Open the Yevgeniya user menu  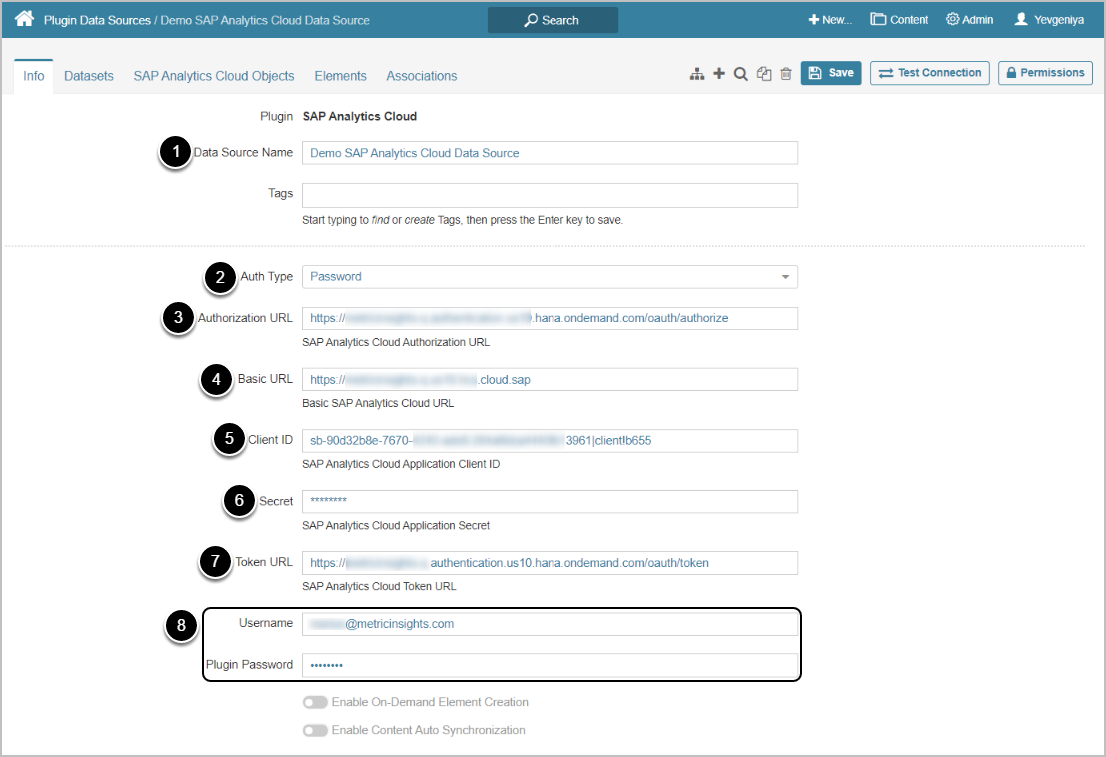pyautogui.click(x=1049, y=20)
